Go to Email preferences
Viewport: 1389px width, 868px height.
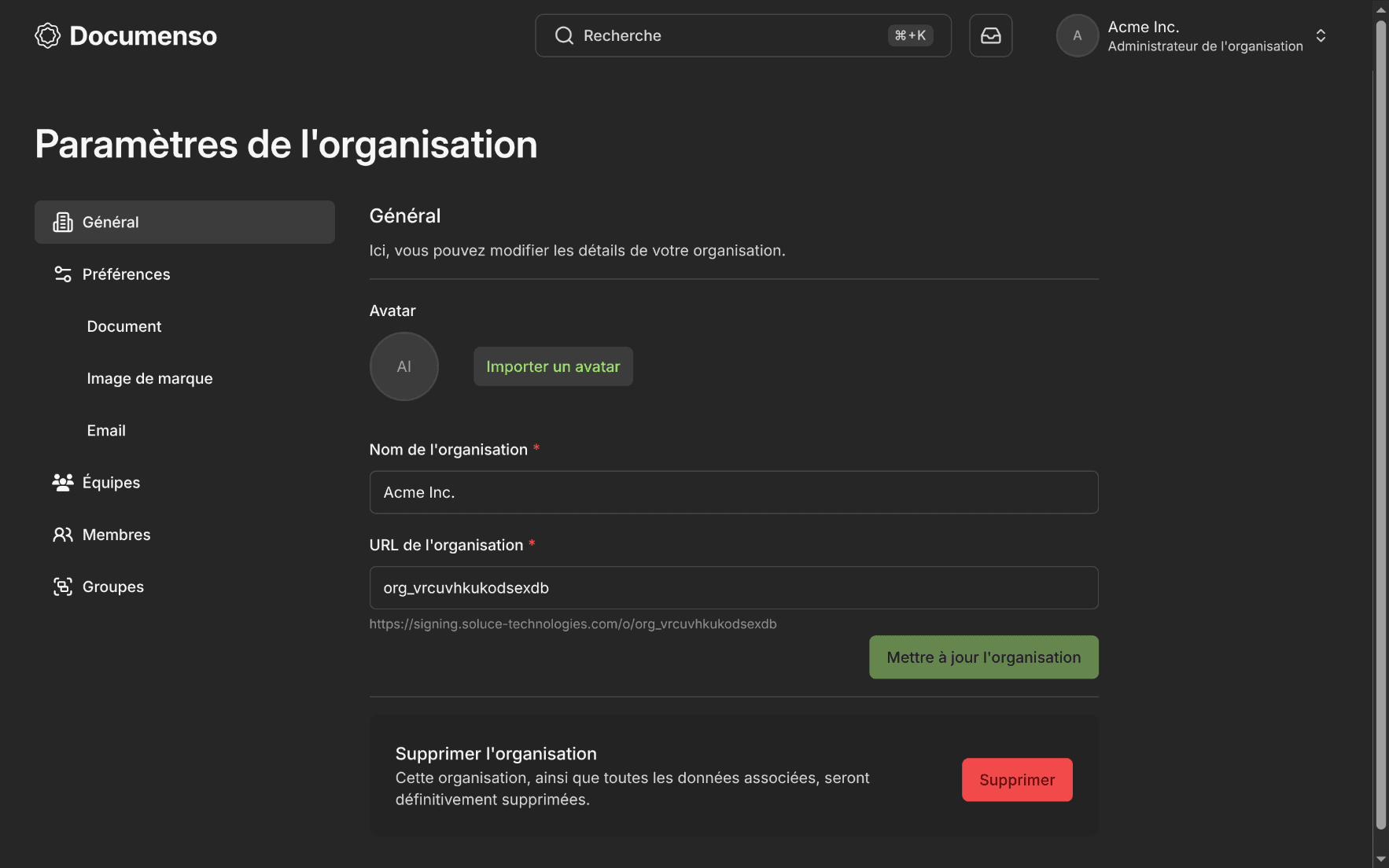[106, 431]
